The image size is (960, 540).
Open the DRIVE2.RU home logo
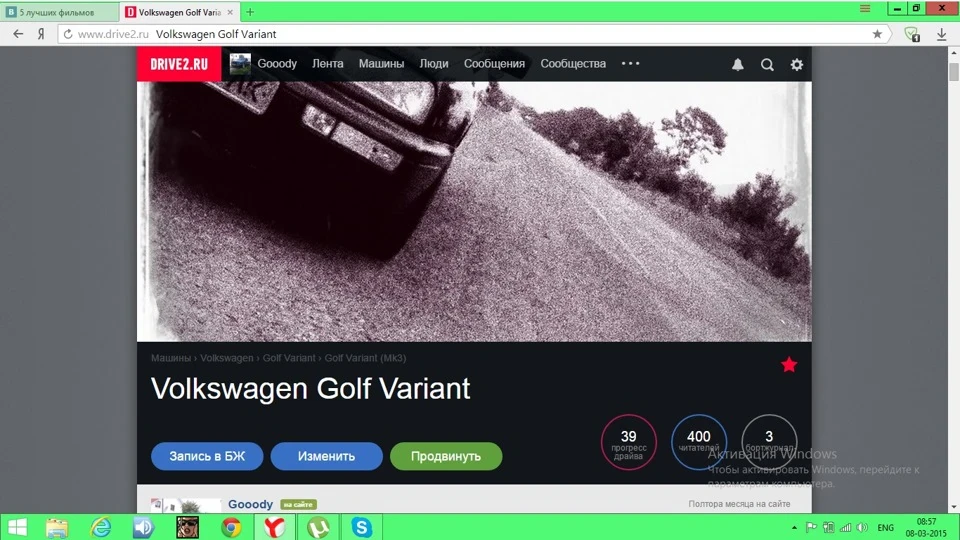[x=179, y=64]
